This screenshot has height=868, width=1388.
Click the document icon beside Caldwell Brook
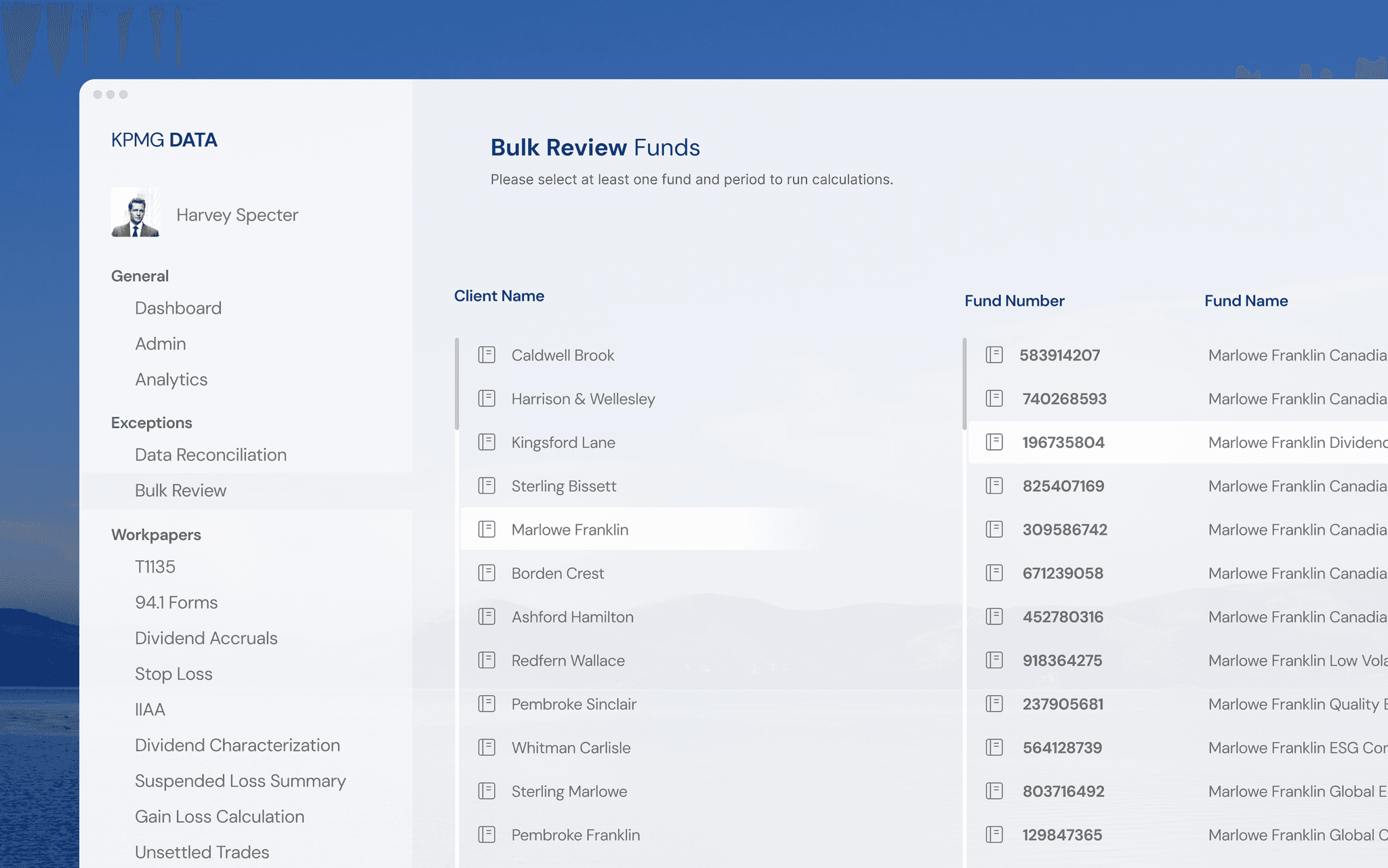click(487, 355)
